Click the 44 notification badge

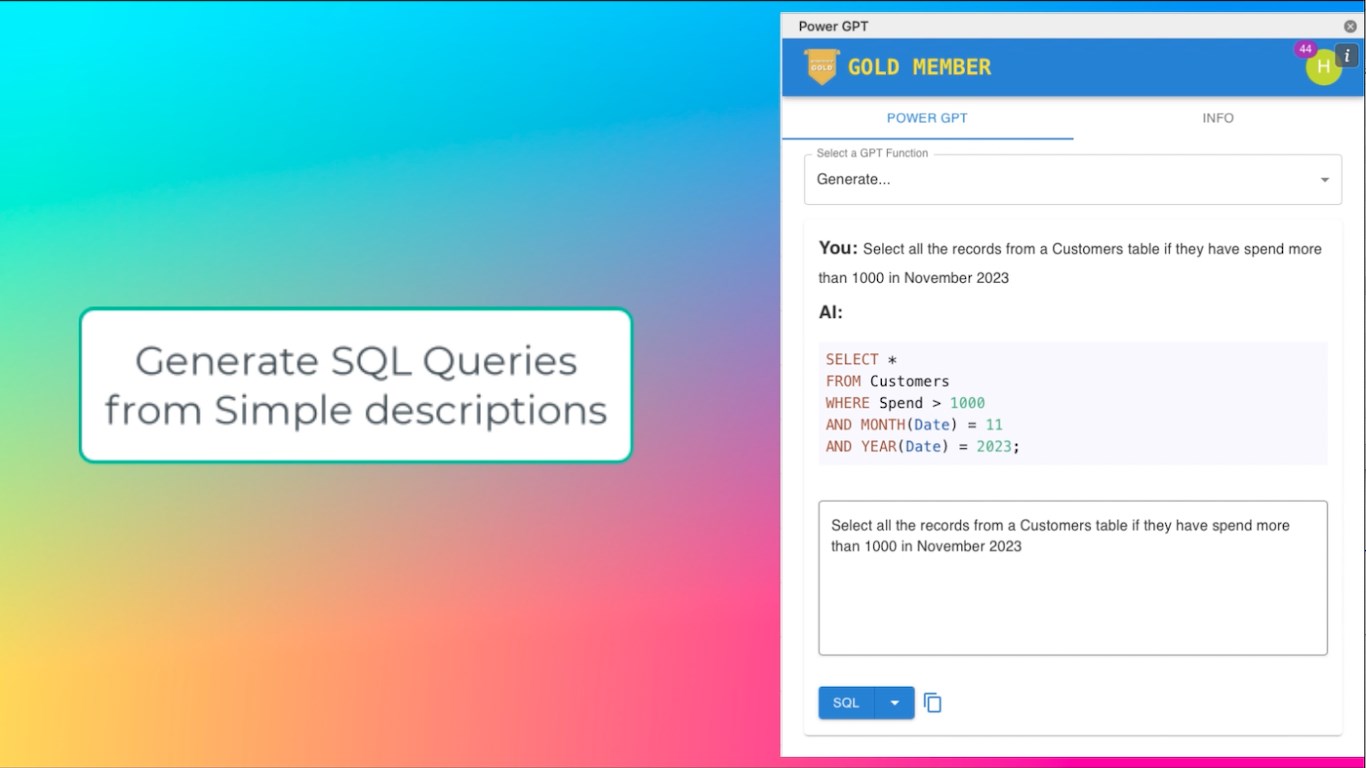[x=1305, y=49]
